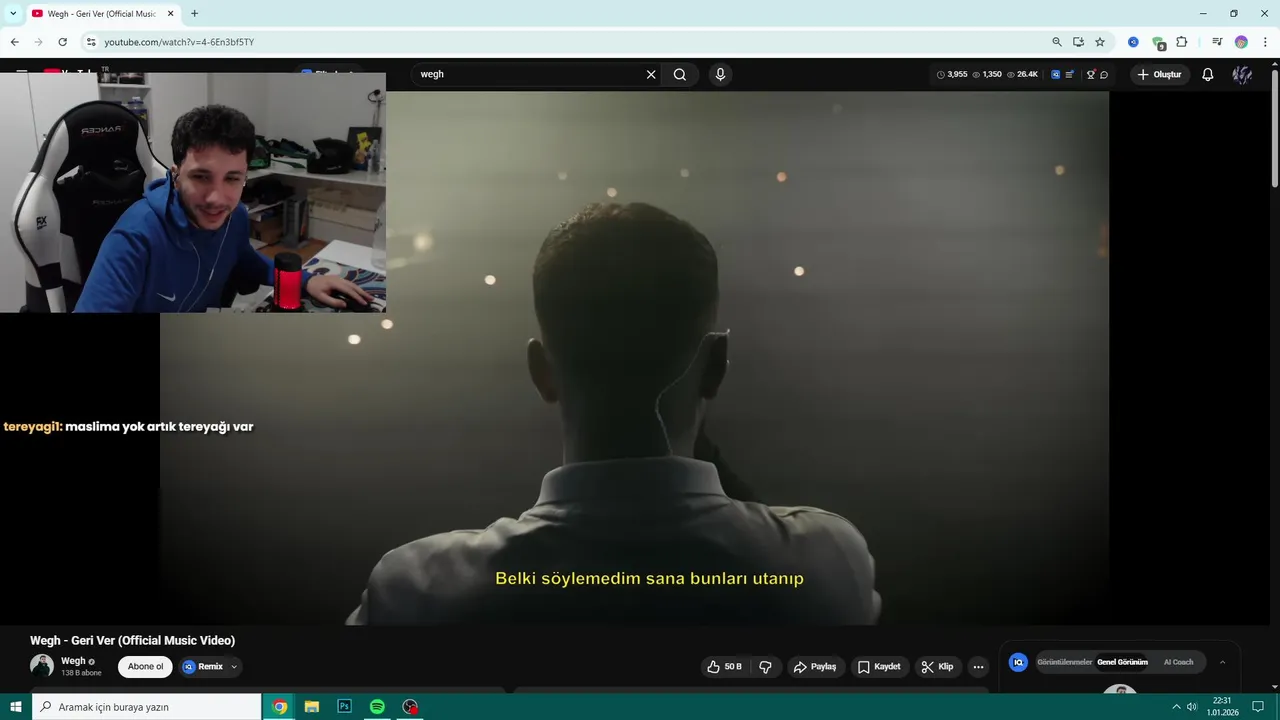Close the Wegh - Geri Ver tab
This screenshot has height=720, width=1280.
(171, 13)
